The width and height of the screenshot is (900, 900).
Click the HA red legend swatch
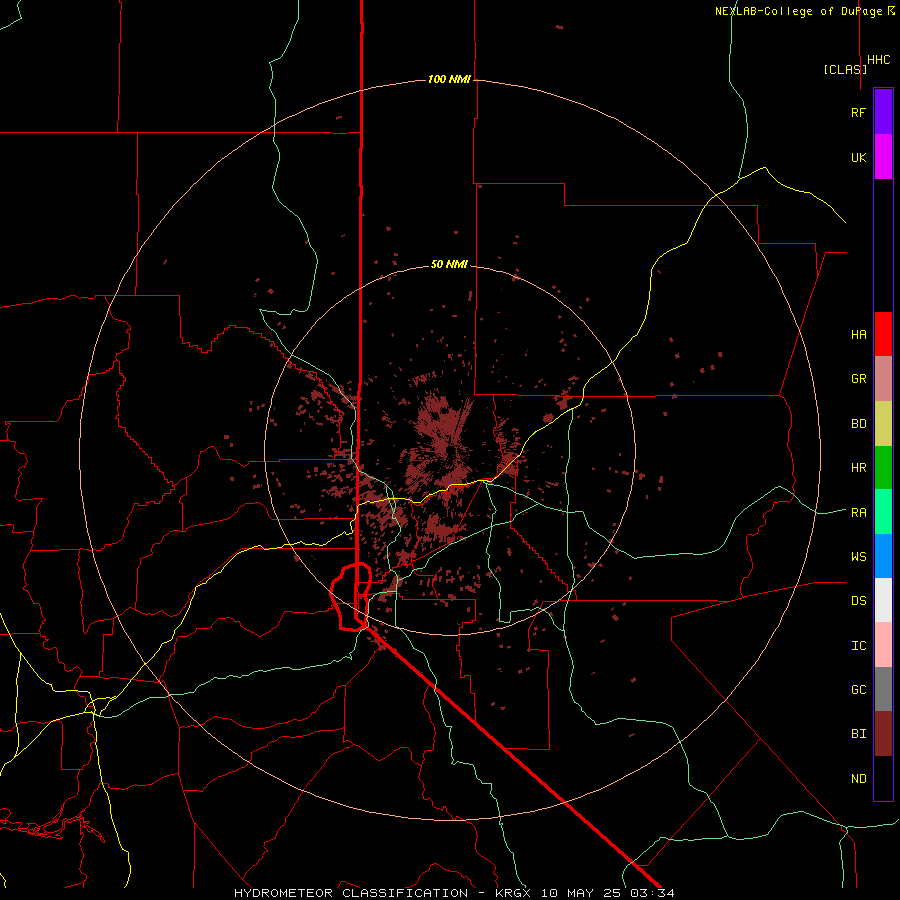(883, 334)
